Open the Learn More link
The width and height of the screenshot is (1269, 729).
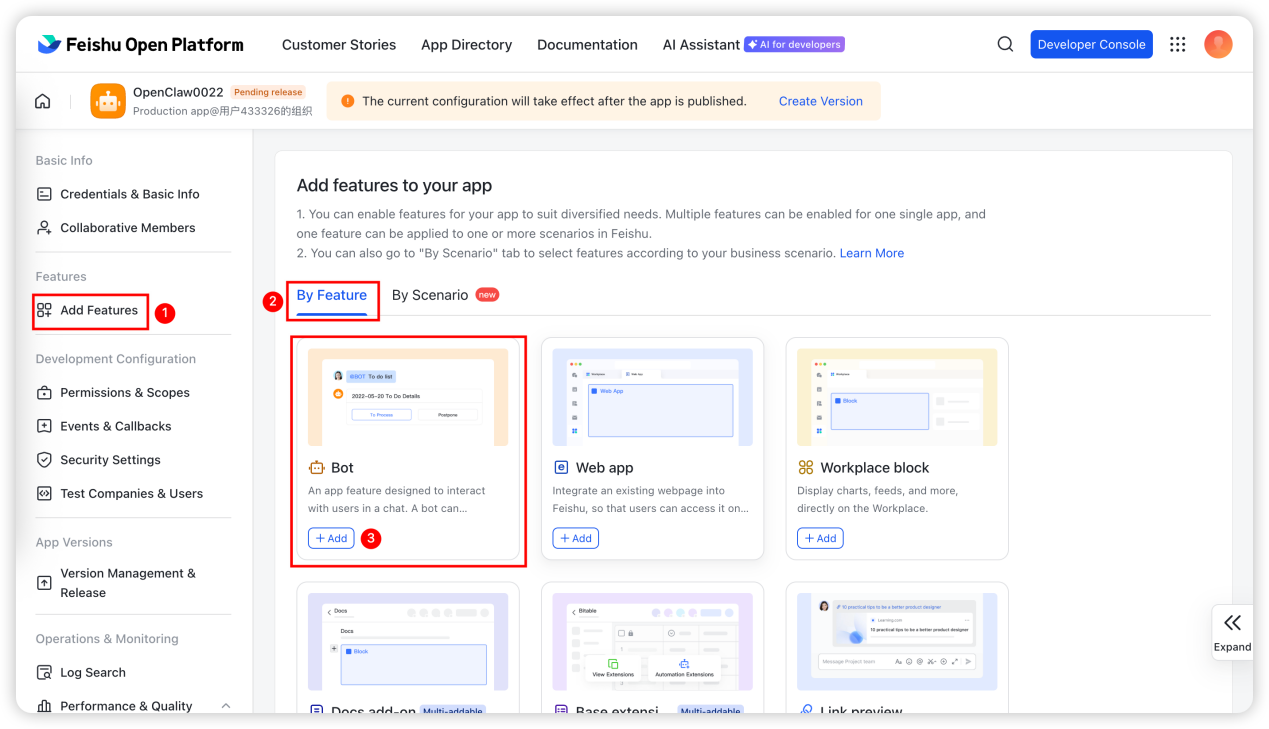[871, 253]
